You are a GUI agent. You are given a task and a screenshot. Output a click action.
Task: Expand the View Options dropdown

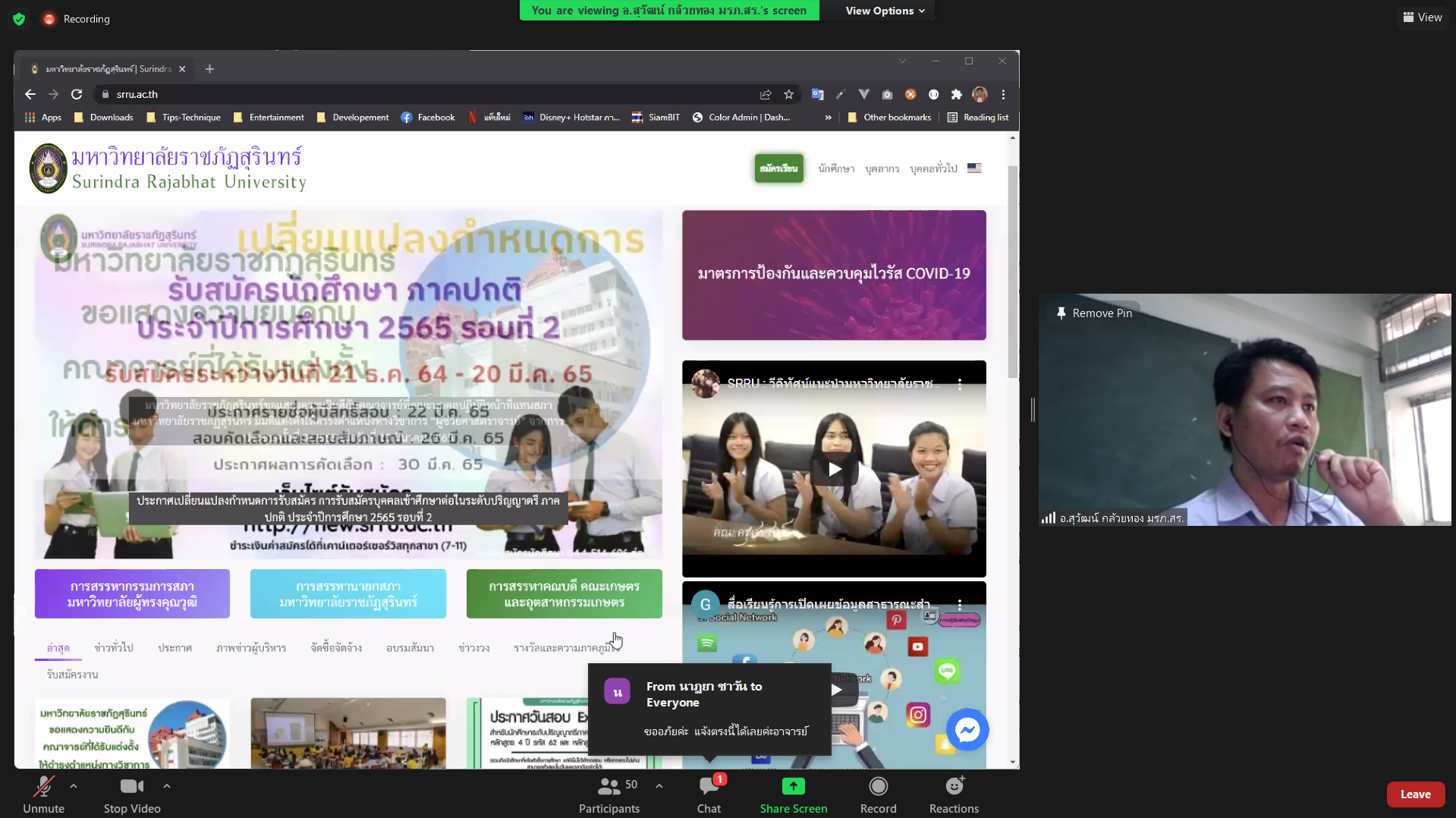pyautogui.click(x=885, y=11)
